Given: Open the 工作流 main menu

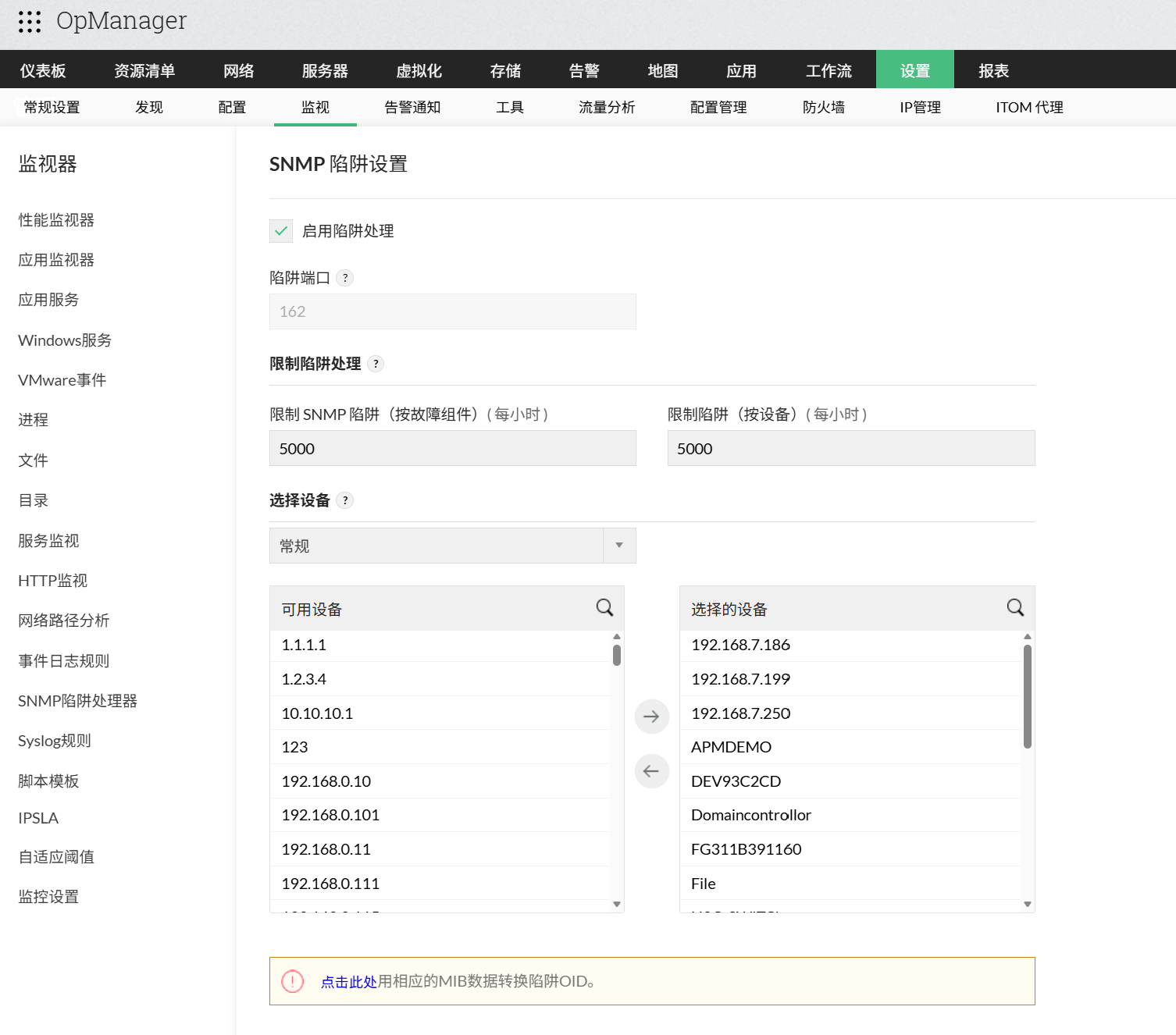Looking at the screenshot, I should (829, 70).
